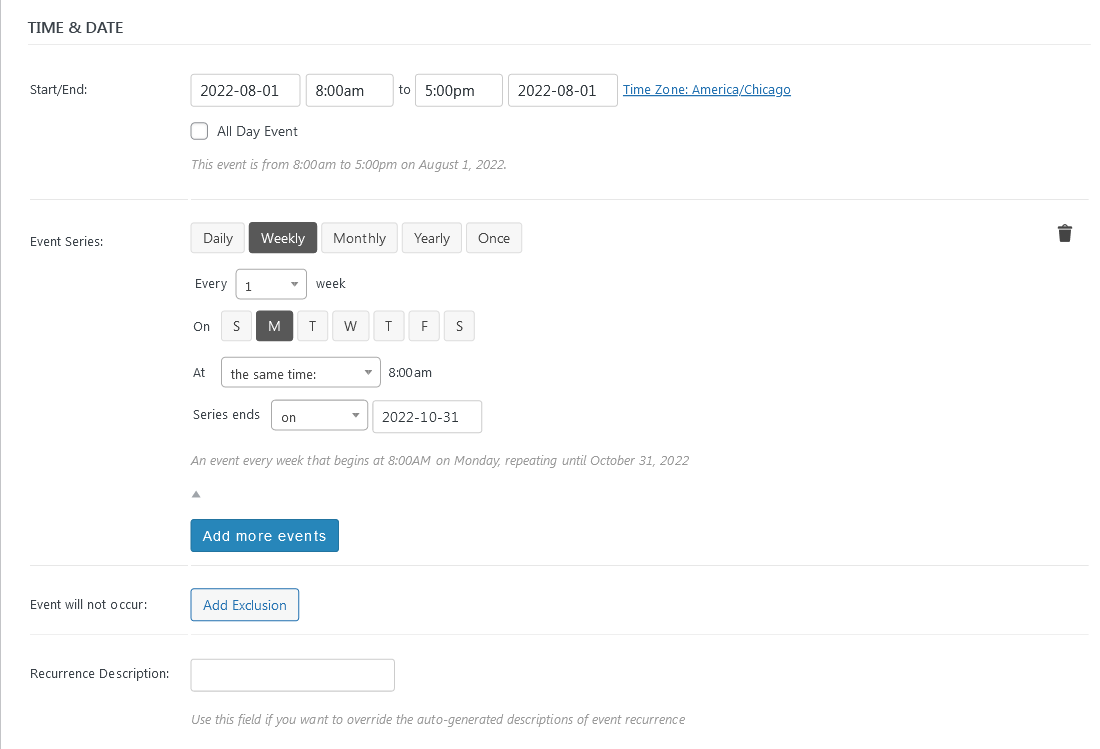This screenshot has height=749, width=1100.
Task: Open the Series ends 'on' dropdown
Action: (319, 417)
